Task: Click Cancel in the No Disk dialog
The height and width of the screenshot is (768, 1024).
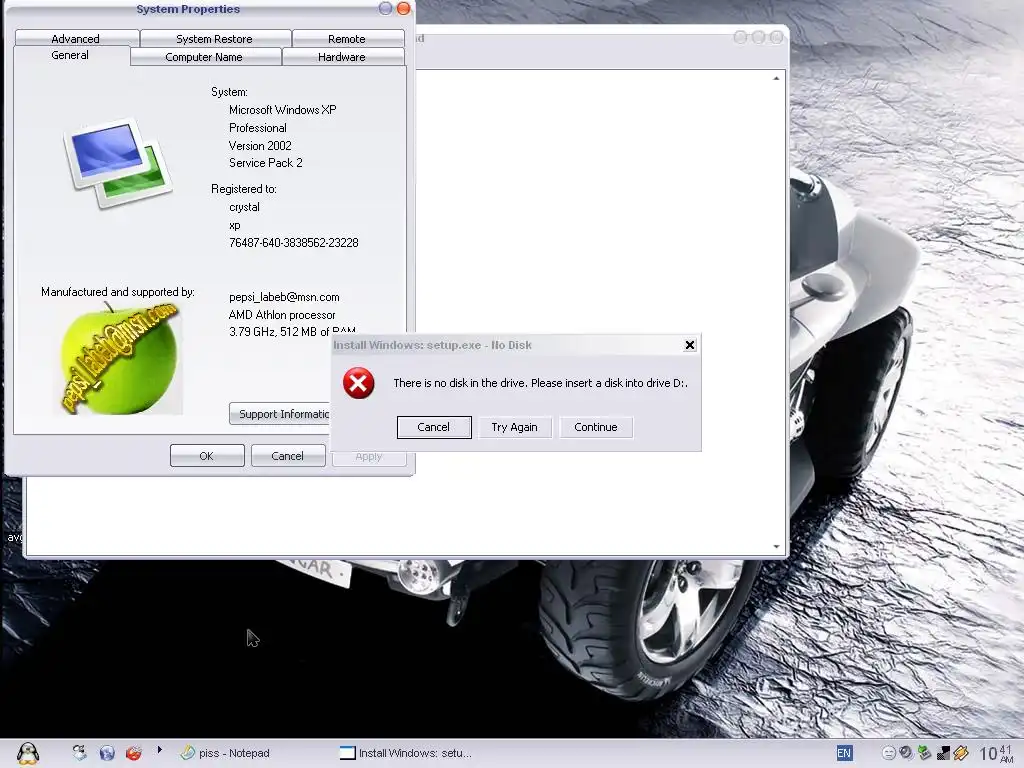Action: pos(434,427)
